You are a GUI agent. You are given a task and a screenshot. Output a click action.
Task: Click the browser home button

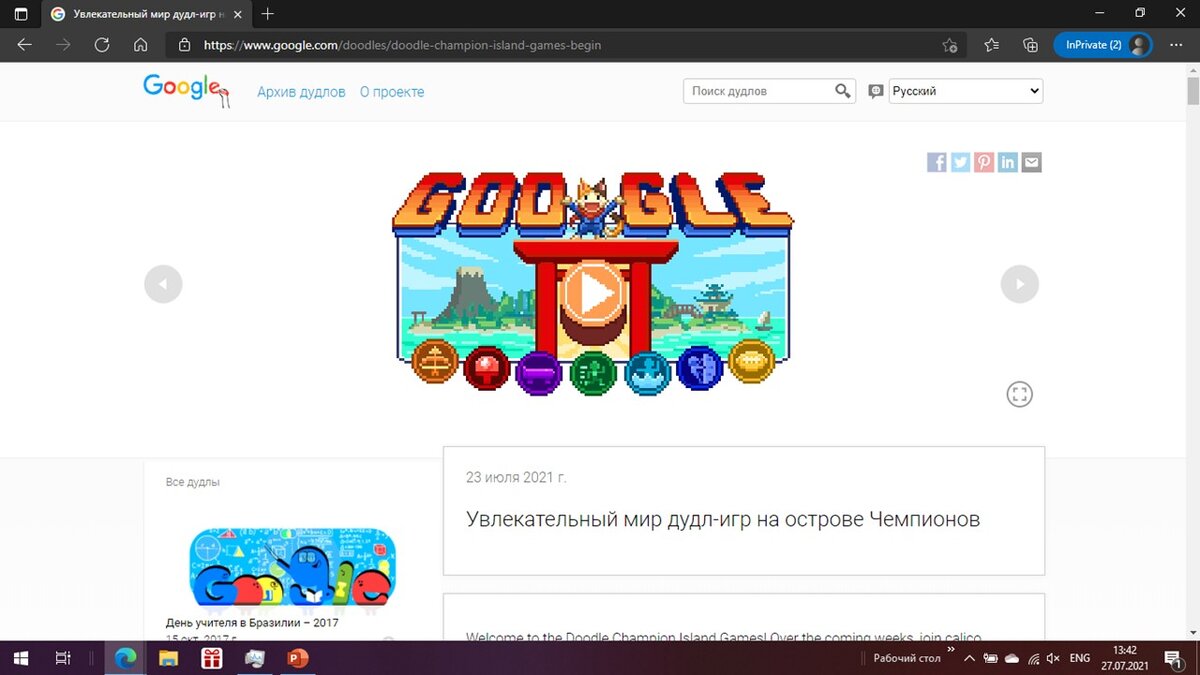click(x=140, y=45)
